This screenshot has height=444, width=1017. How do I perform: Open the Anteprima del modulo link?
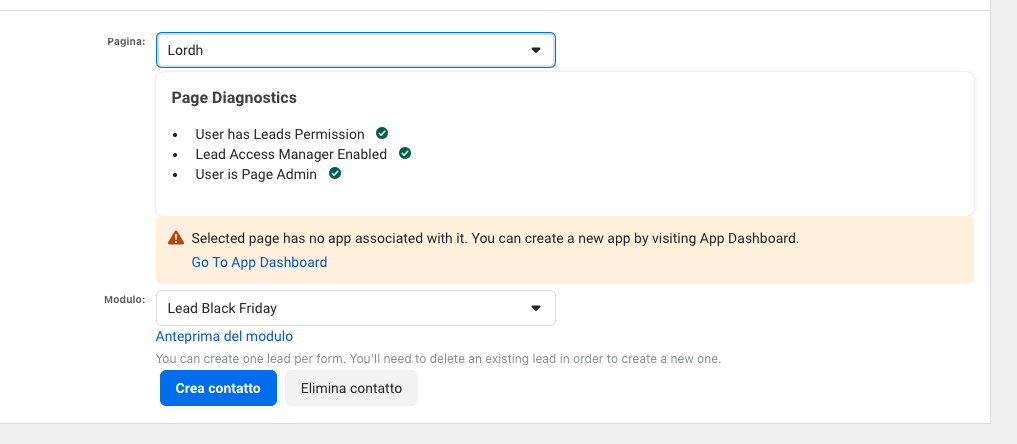tap(224, 336)
